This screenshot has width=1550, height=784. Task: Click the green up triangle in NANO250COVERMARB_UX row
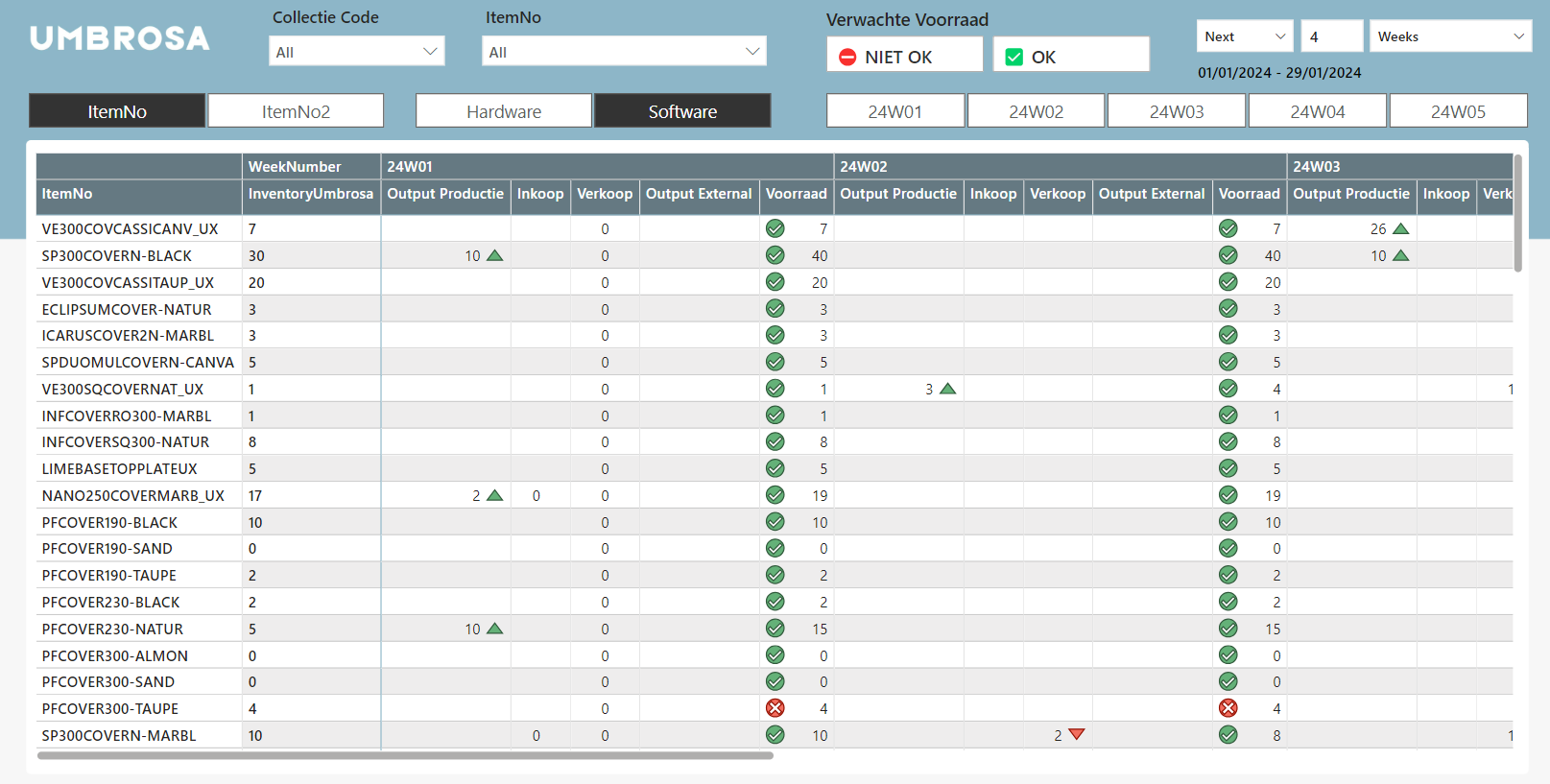tap(495, 495)
